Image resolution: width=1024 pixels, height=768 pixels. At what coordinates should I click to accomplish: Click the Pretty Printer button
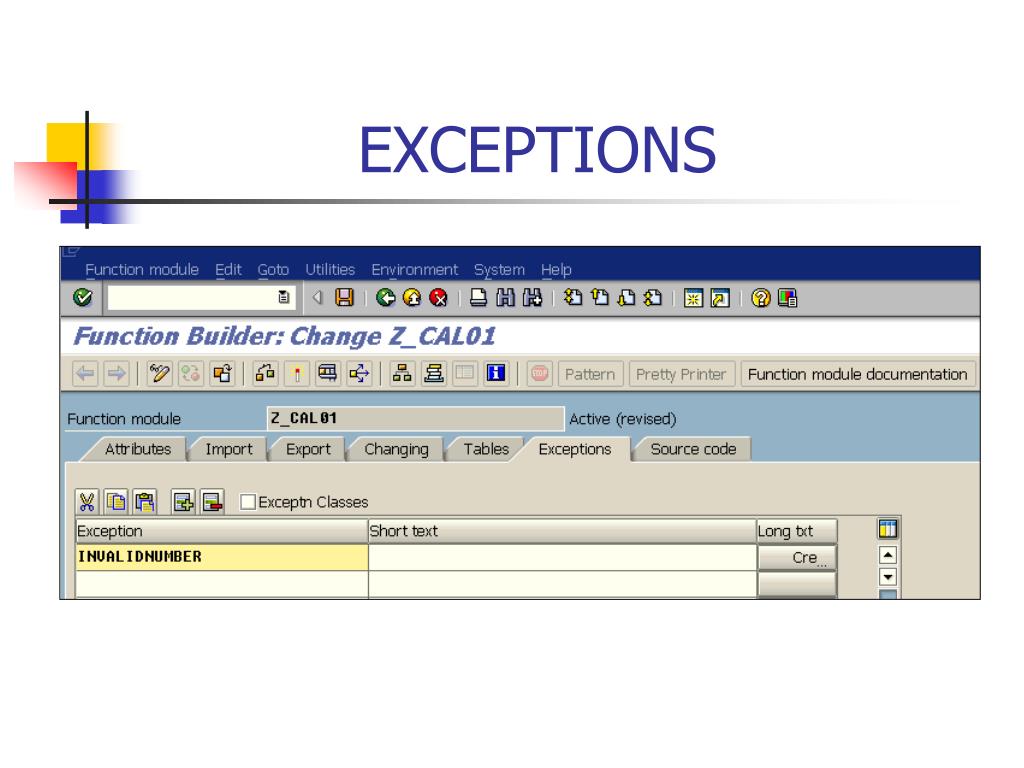[681, 374]
